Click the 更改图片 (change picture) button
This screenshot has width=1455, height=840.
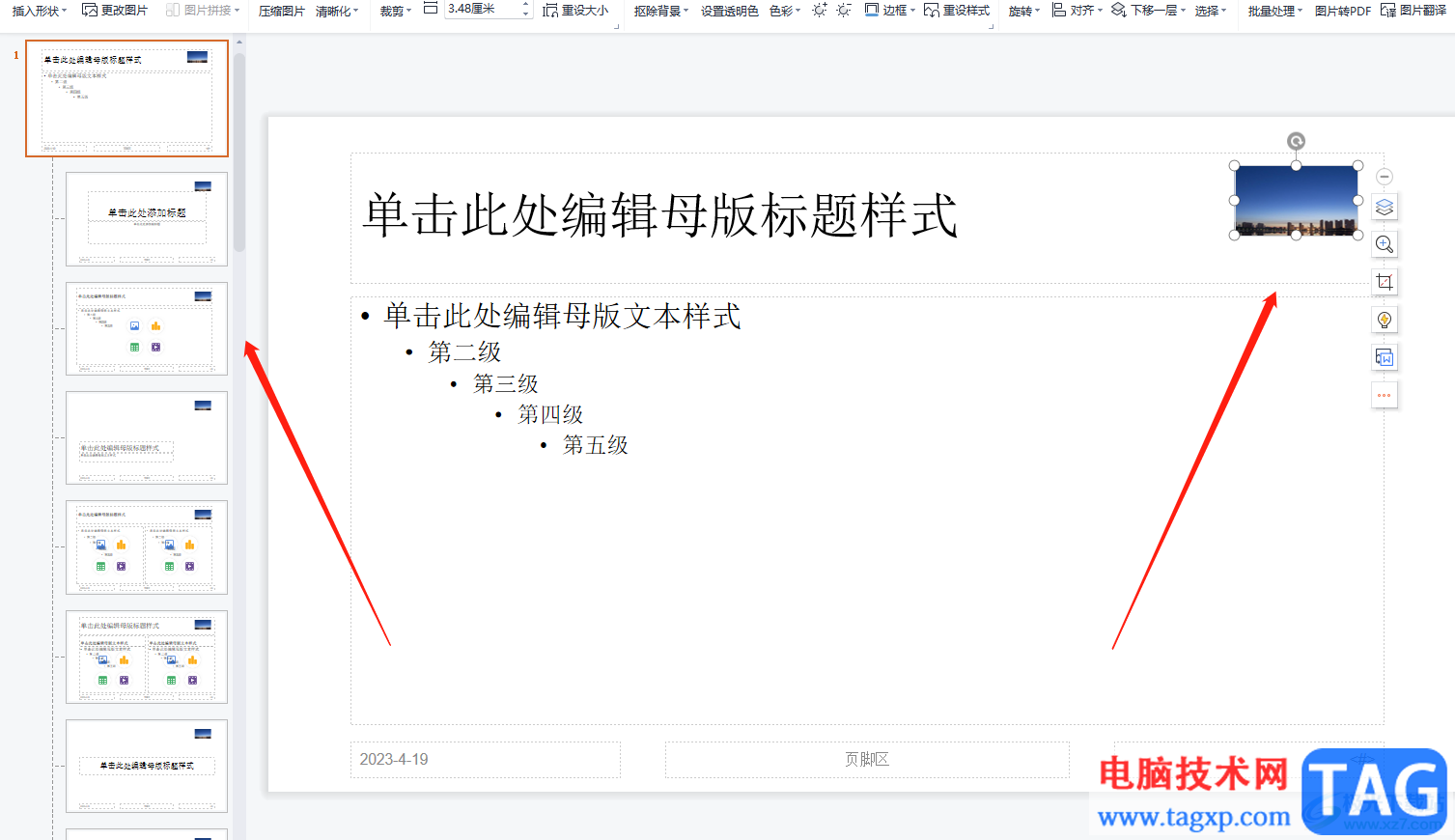click(115, 10)
